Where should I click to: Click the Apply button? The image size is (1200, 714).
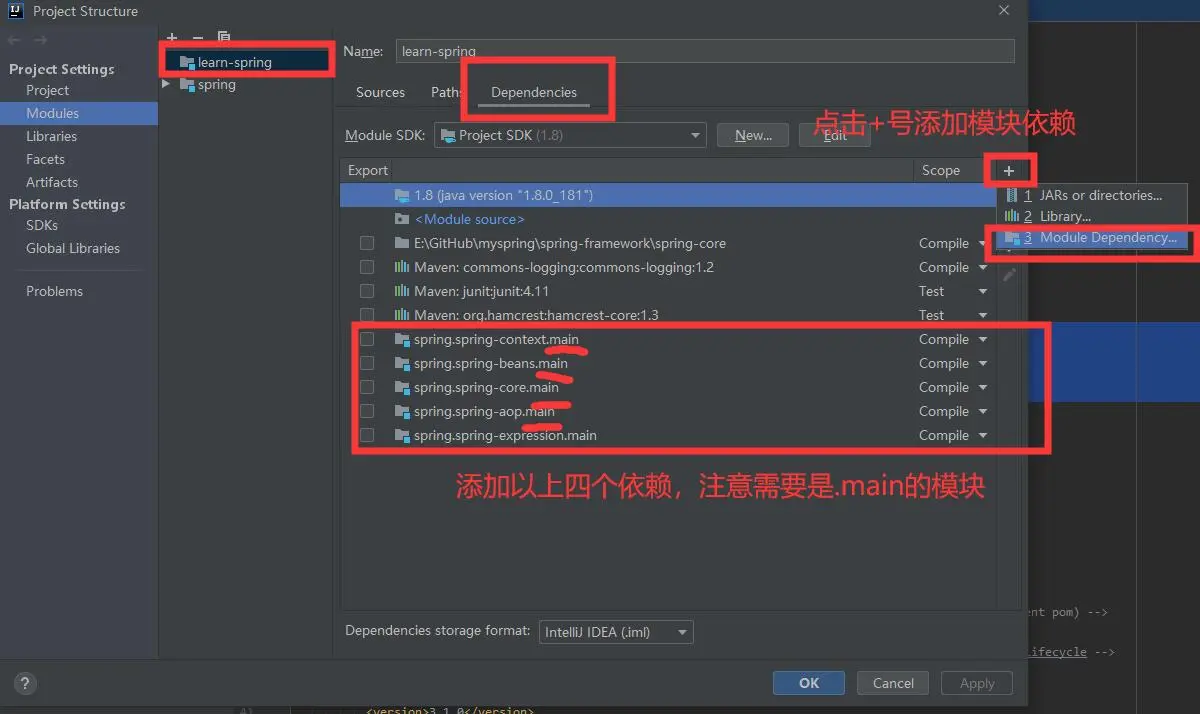coord(977,683)
